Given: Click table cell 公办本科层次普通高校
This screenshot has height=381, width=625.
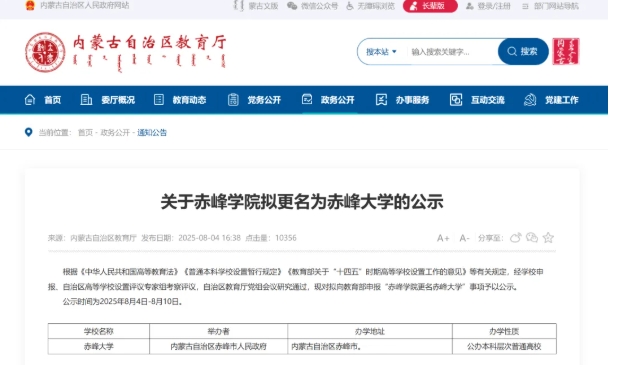Looking at the screenshot, I should coord(504,347).
